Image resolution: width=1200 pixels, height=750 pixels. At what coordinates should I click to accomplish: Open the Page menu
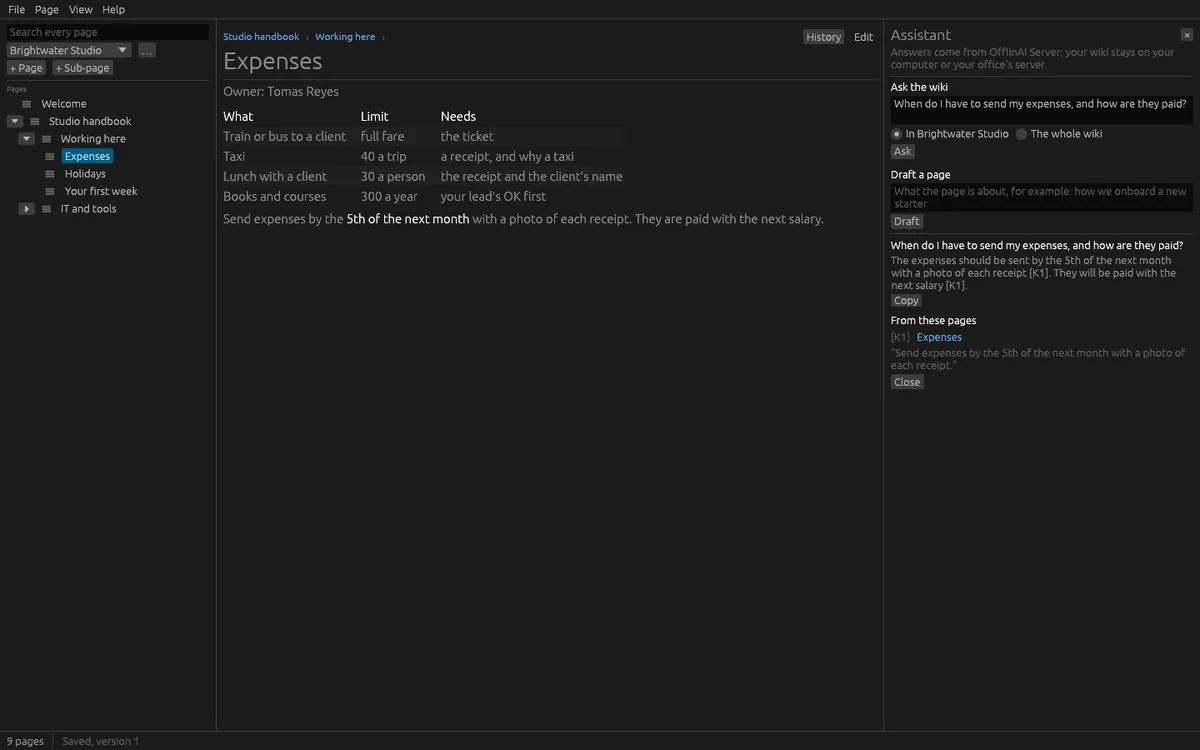point(47,9)
